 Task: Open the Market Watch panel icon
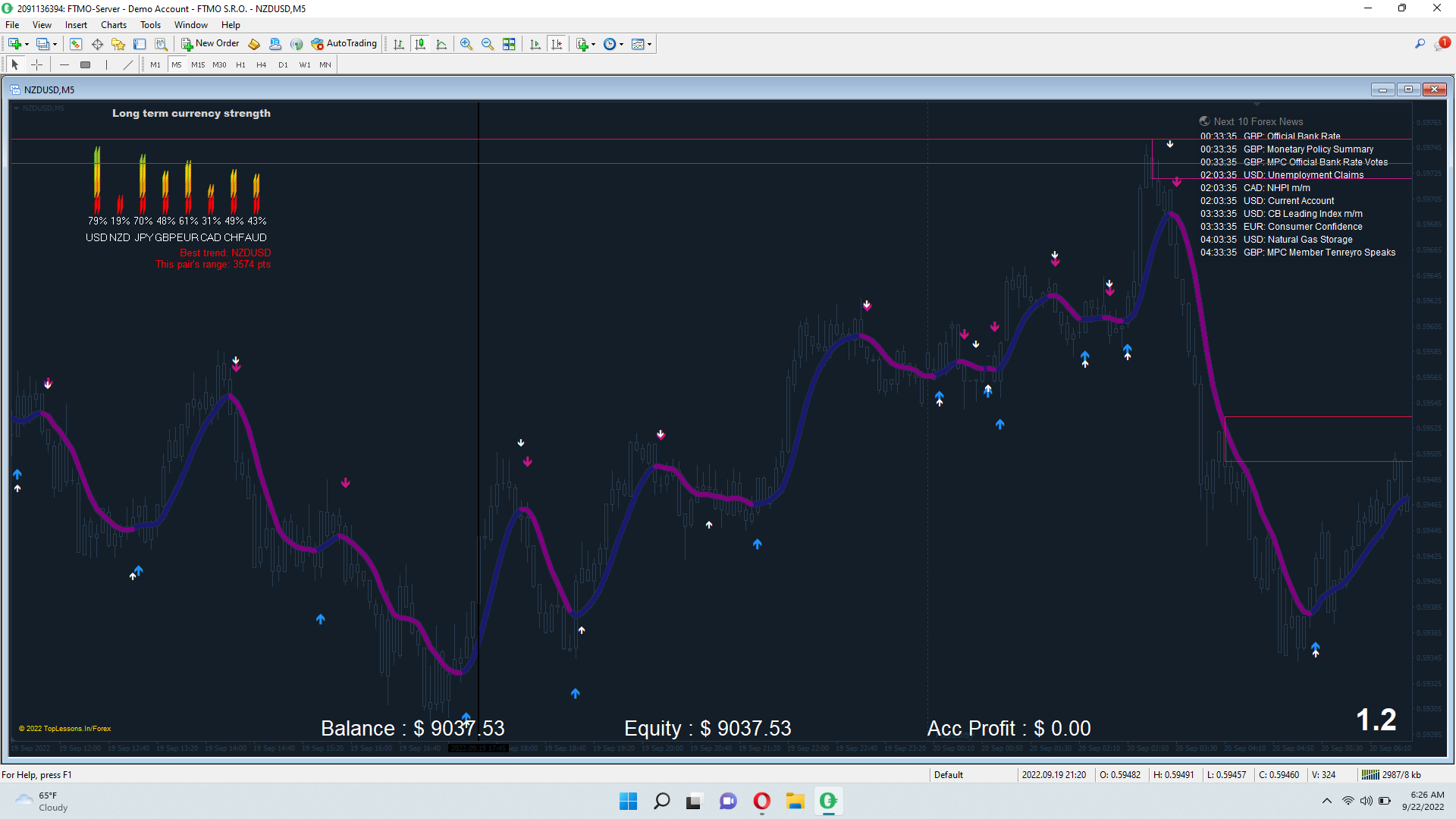[x=76, y=44]
